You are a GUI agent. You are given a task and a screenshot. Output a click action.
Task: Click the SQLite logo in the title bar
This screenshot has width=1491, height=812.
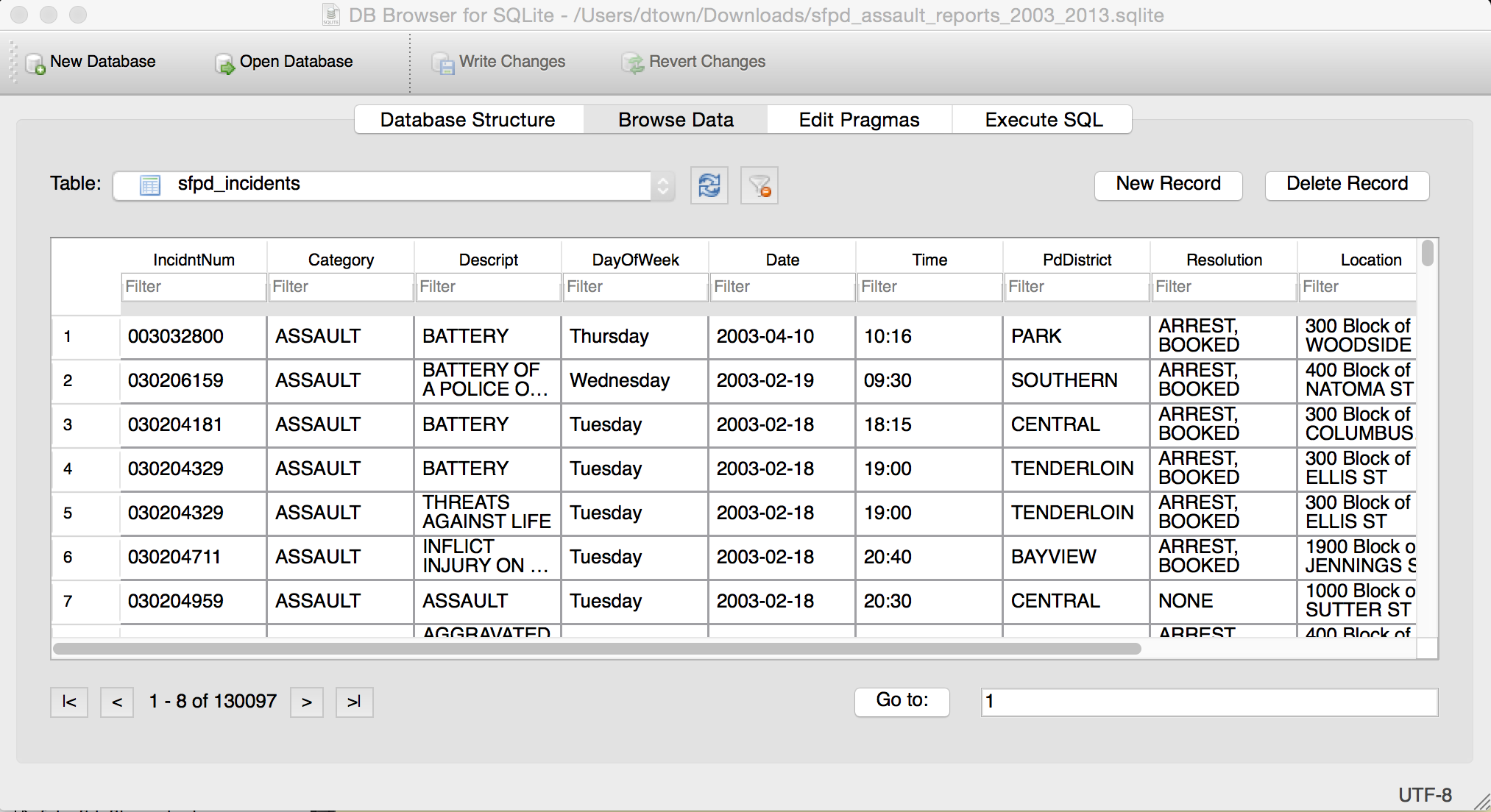[332, 14]
